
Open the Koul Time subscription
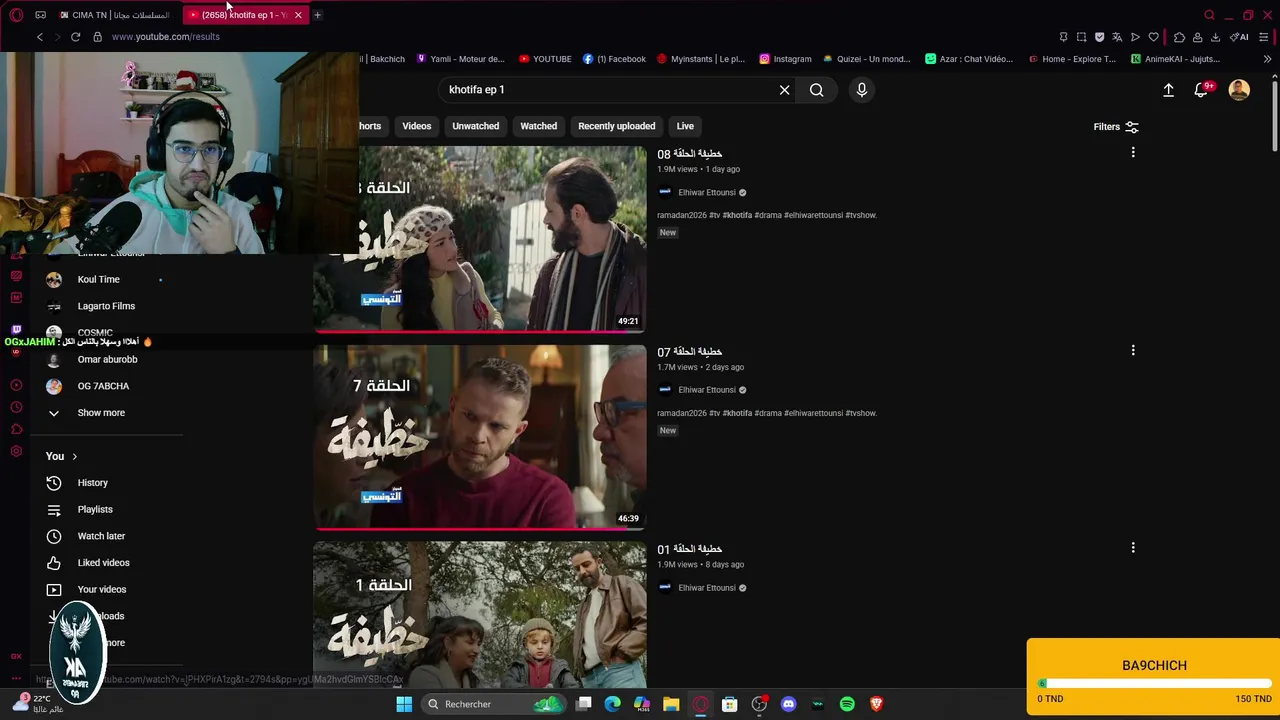pos(98,280)
